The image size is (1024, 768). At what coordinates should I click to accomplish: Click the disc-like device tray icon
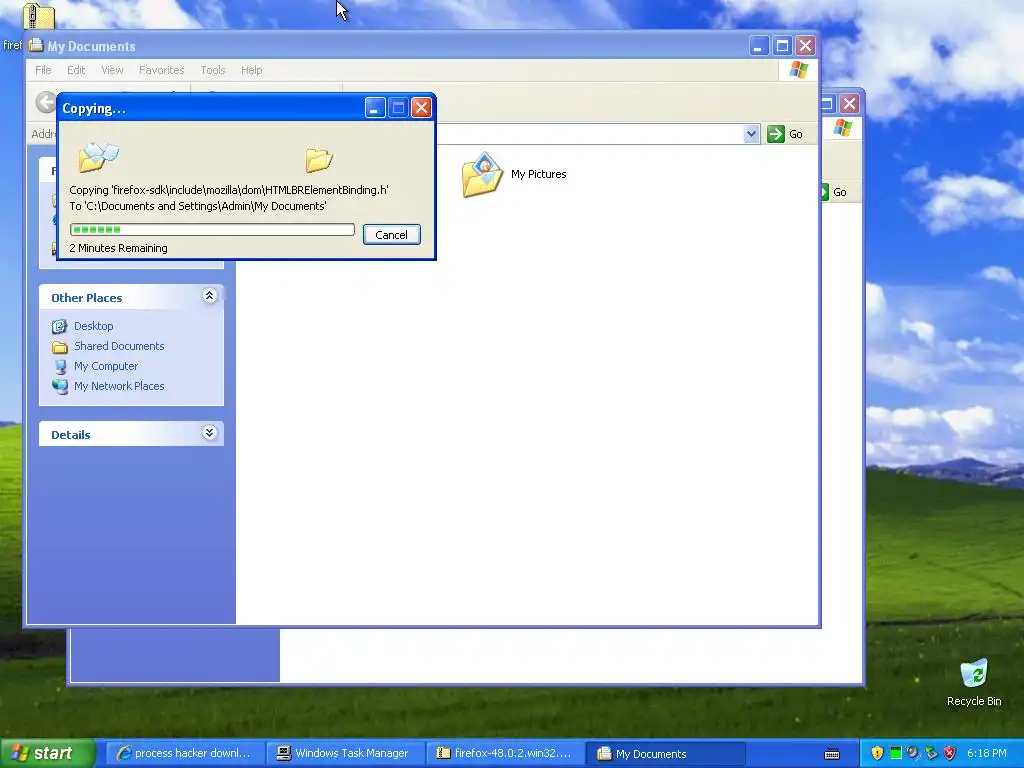tap(913, 753)
